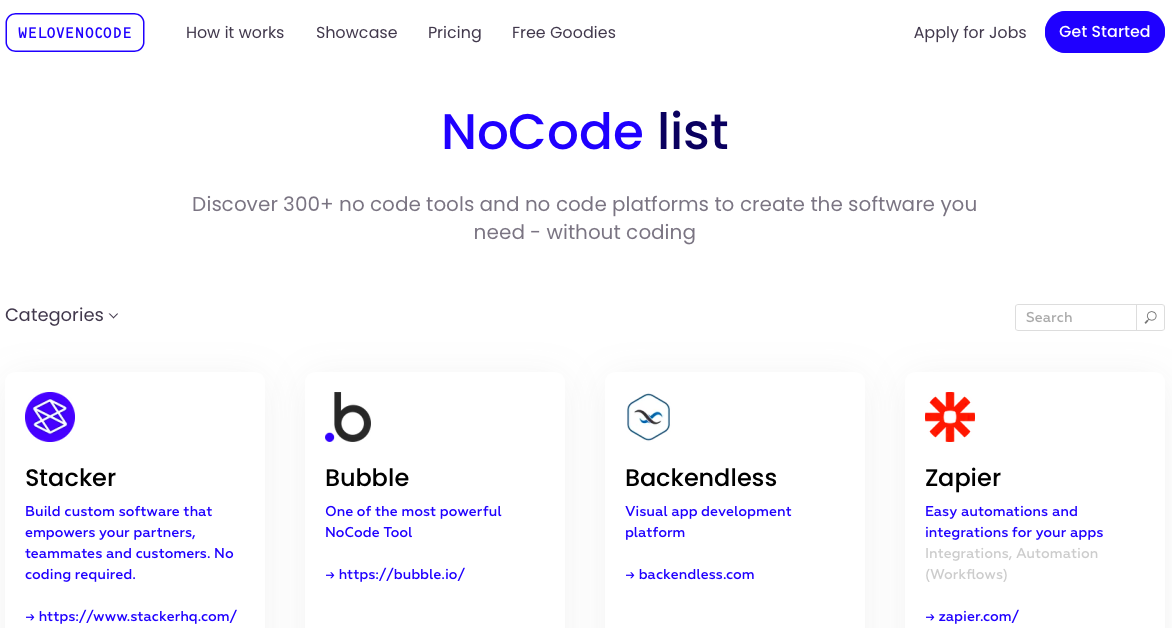Visit the backendless.com link
Screen dimensions: 1172x628
pos(689,574)
